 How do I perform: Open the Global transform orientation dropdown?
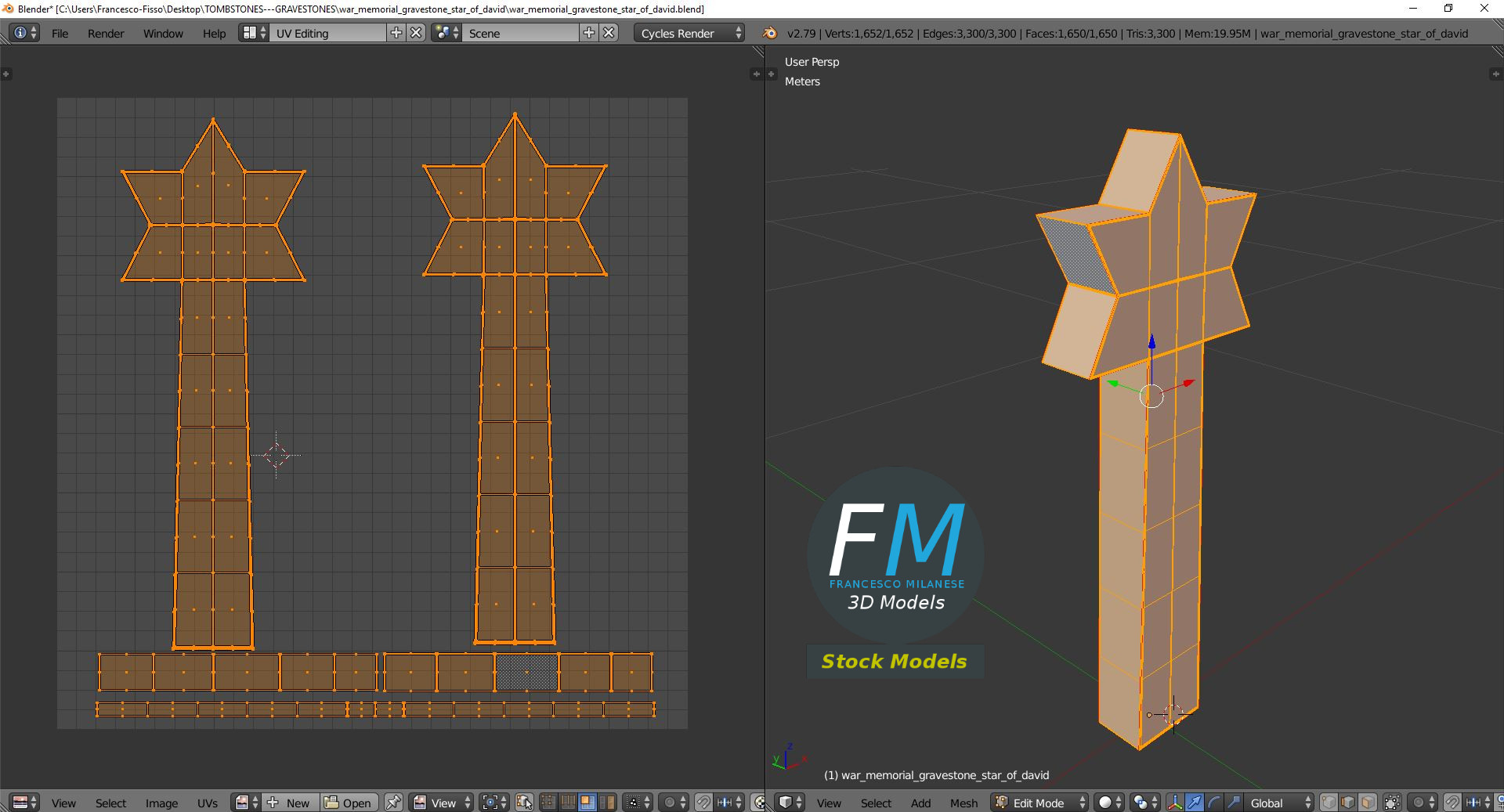(x=1277, y=803)
